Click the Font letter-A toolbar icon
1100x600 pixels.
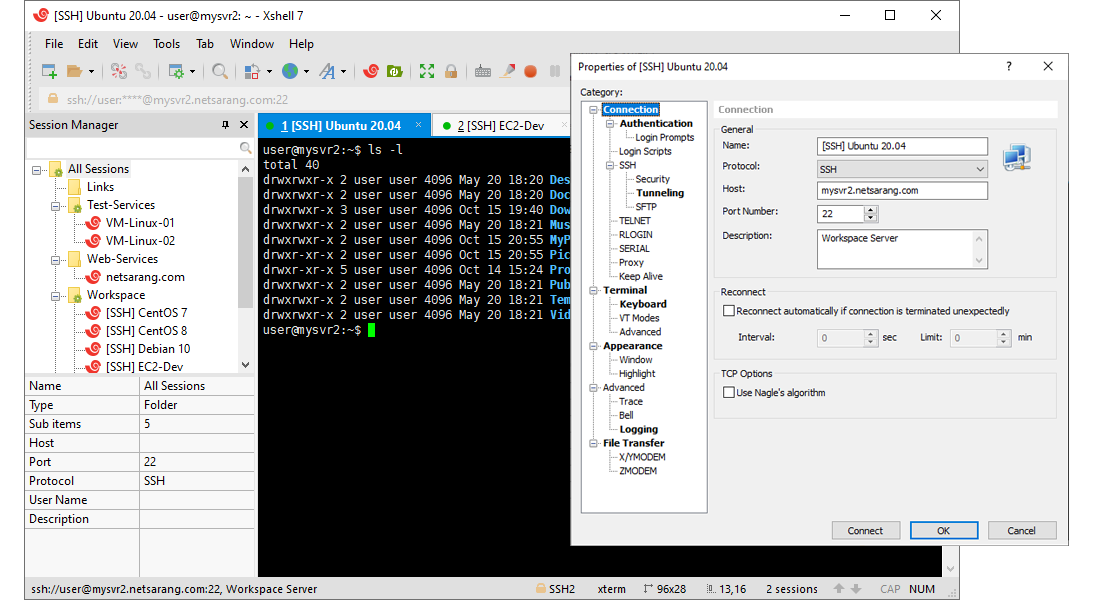pyautogui.click(x=327, y=71)
